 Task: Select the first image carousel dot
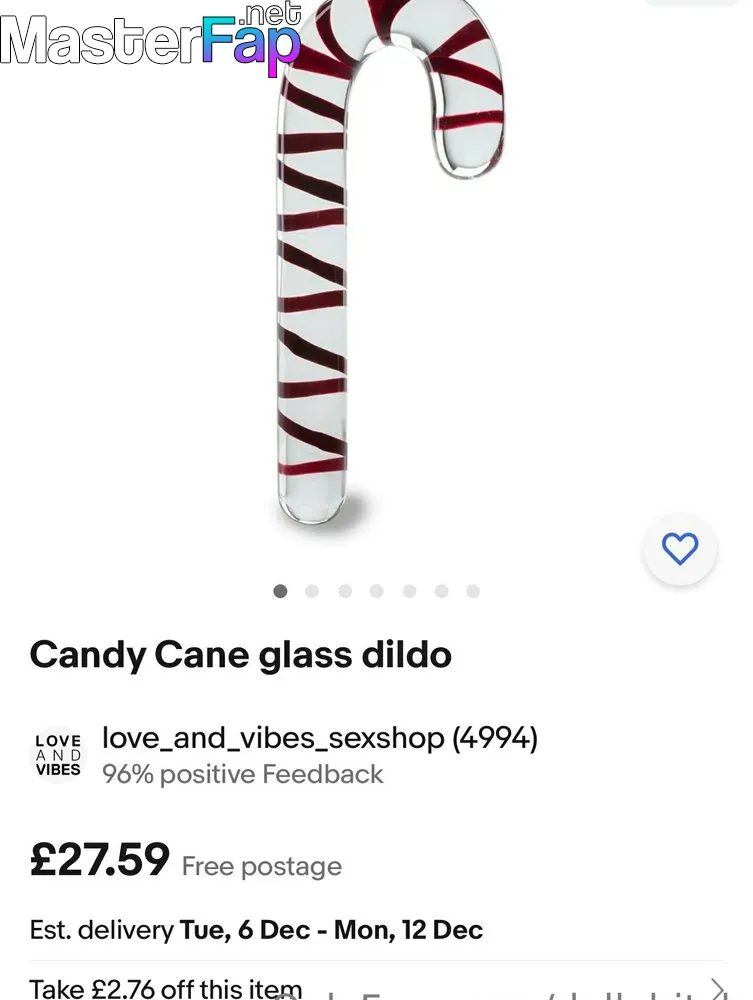click(x=280, y=591)
